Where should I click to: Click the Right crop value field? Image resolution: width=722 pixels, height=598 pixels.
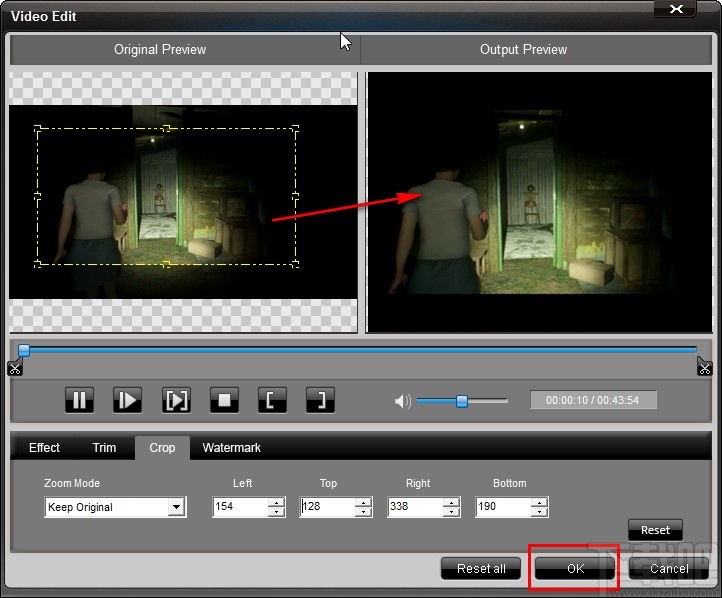[415, 506]
